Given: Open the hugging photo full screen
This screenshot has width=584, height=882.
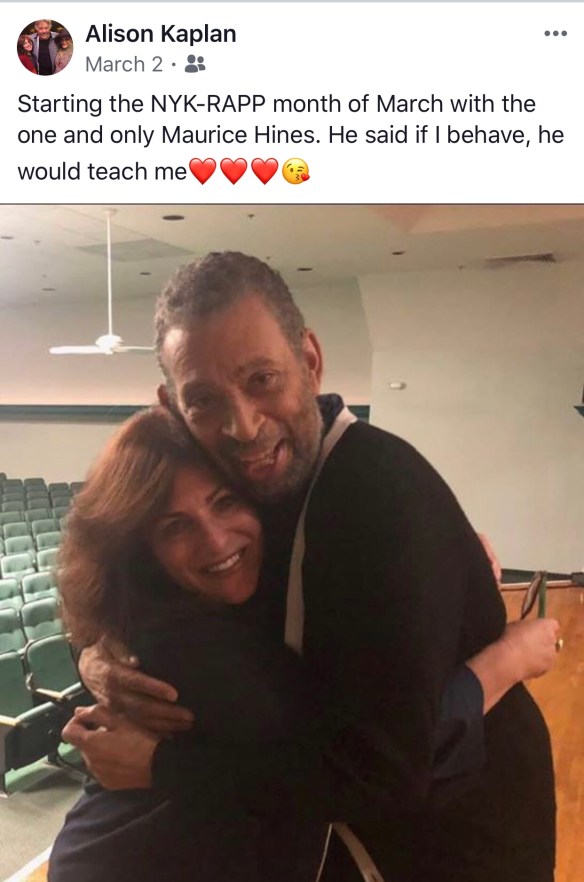Looking at the screenshot, I should pyautogui.click(x=292, y=543).
